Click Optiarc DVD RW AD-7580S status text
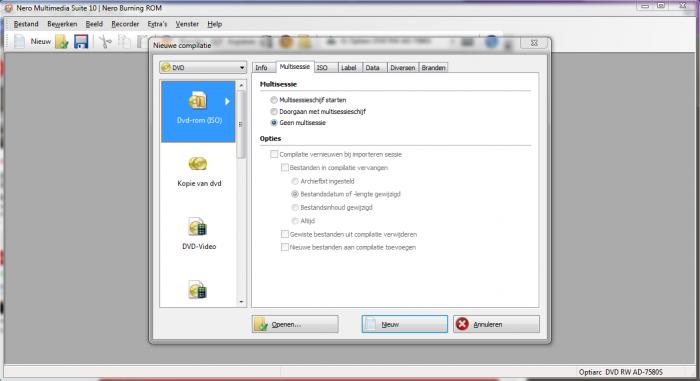 click(621, 372)
